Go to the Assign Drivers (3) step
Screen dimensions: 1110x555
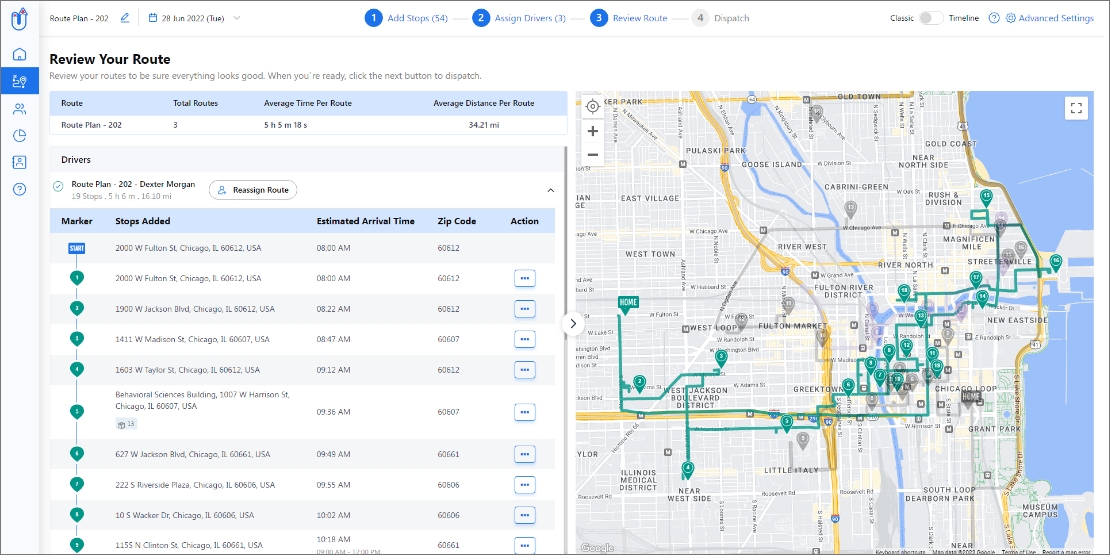(519, 18)
